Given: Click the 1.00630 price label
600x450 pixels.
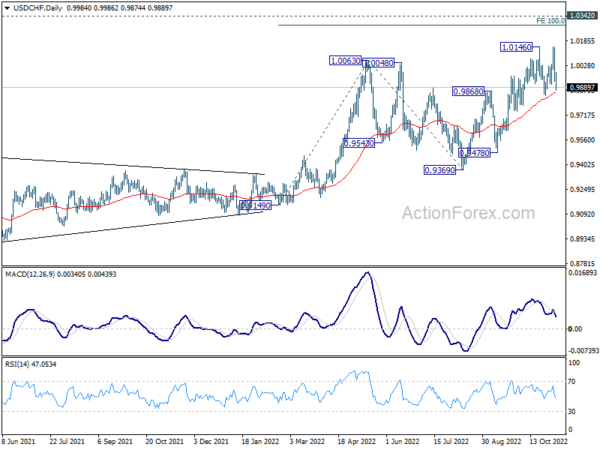Looking at the screenshot, I should pos(346,60).
